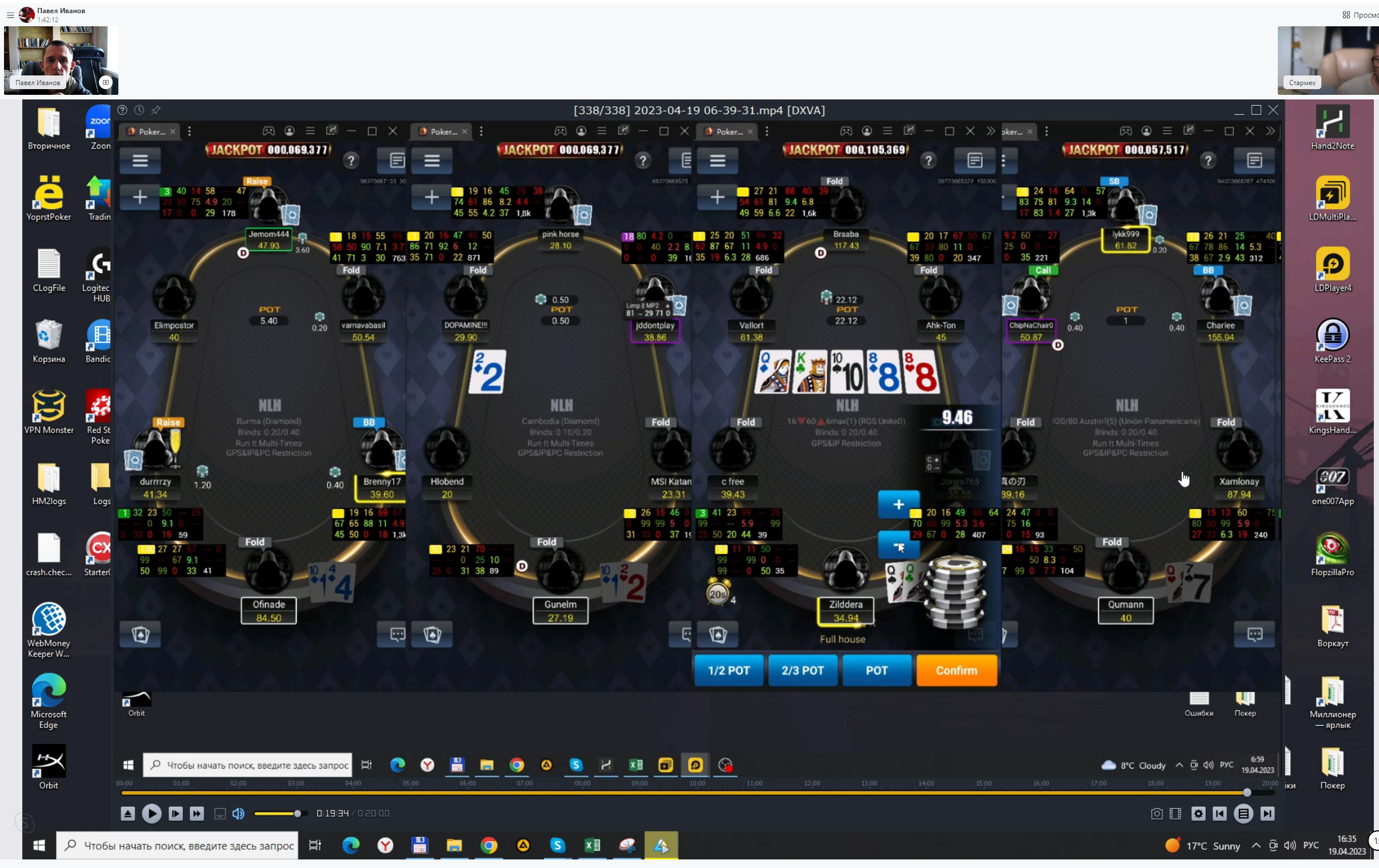Click the seek bar handle of the video timeline
The height and width of the screenshot is (868, 1379).
pos(1246,793)
